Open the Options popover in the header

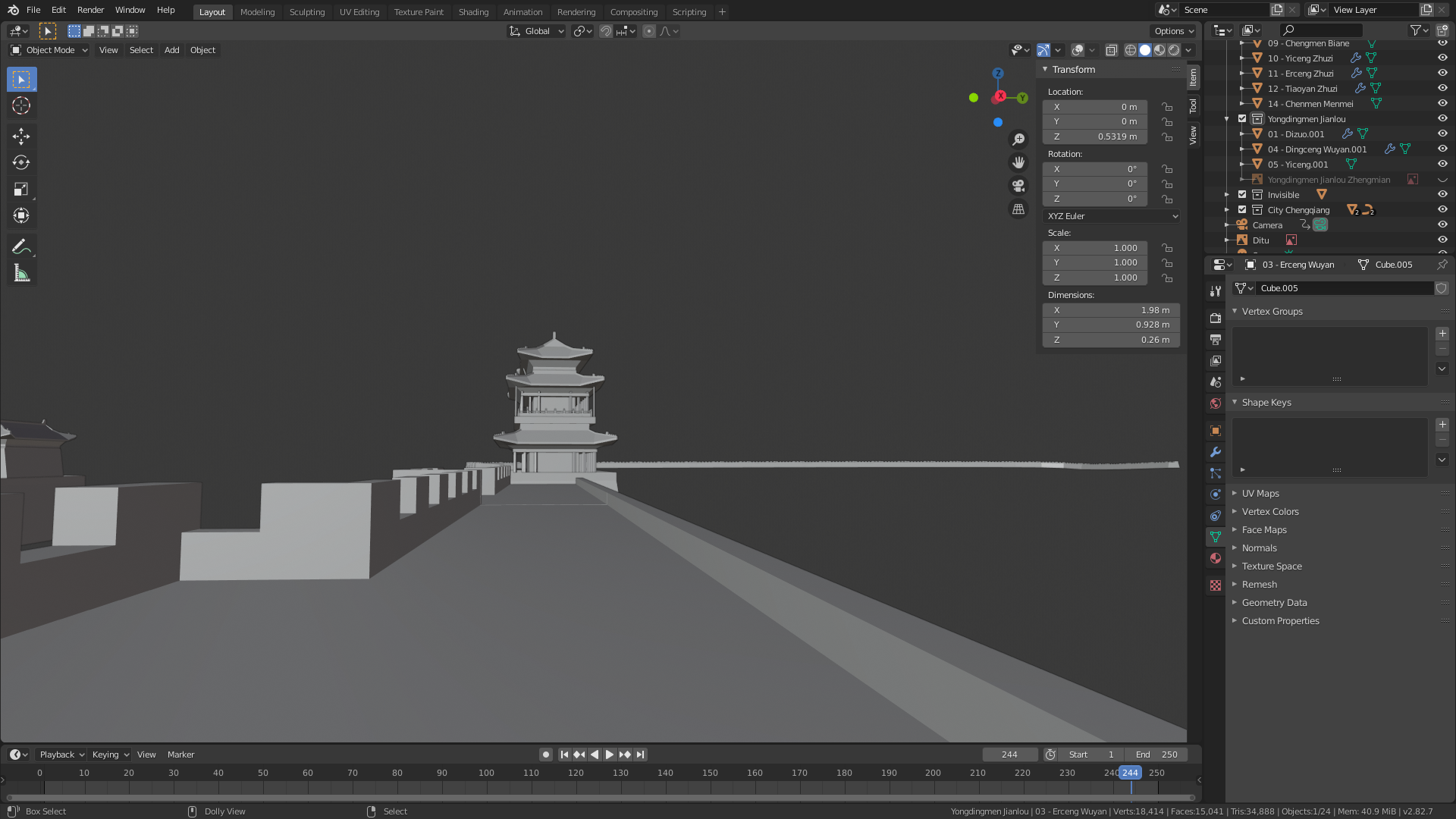[x=1172, y=31]
